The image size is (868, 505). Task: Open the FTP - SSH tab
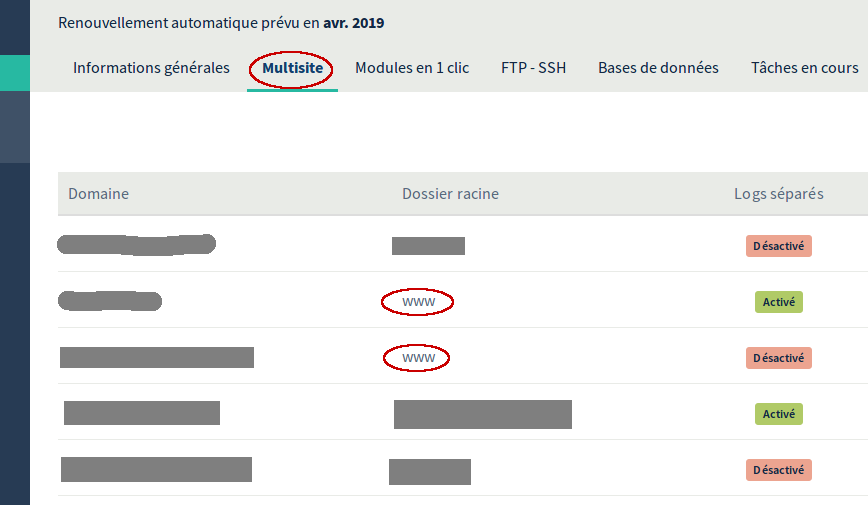533,68
